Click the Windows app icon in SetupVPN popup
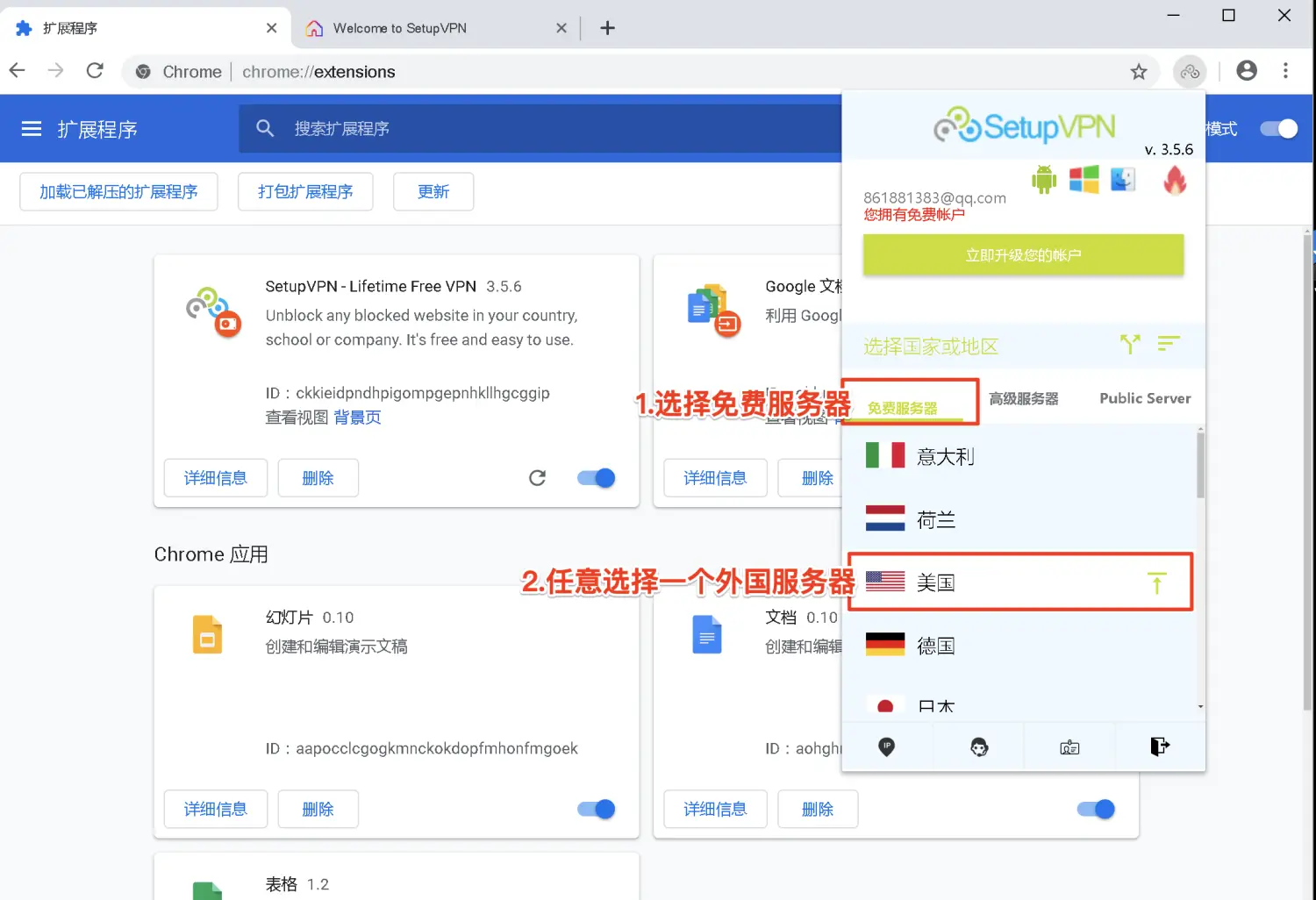The width and height of the screenshot is (1316, 900). click(x=1084, y=179)
